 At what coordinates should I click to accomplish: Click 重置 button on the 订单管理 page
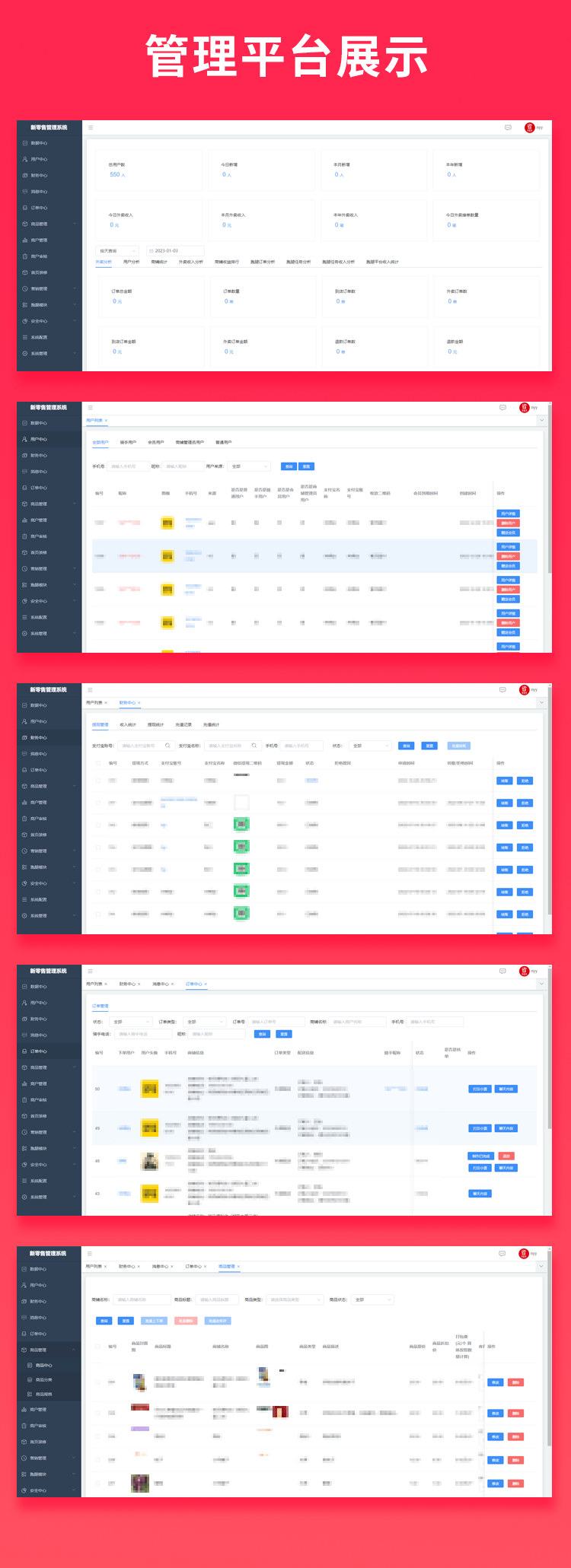284,1034
